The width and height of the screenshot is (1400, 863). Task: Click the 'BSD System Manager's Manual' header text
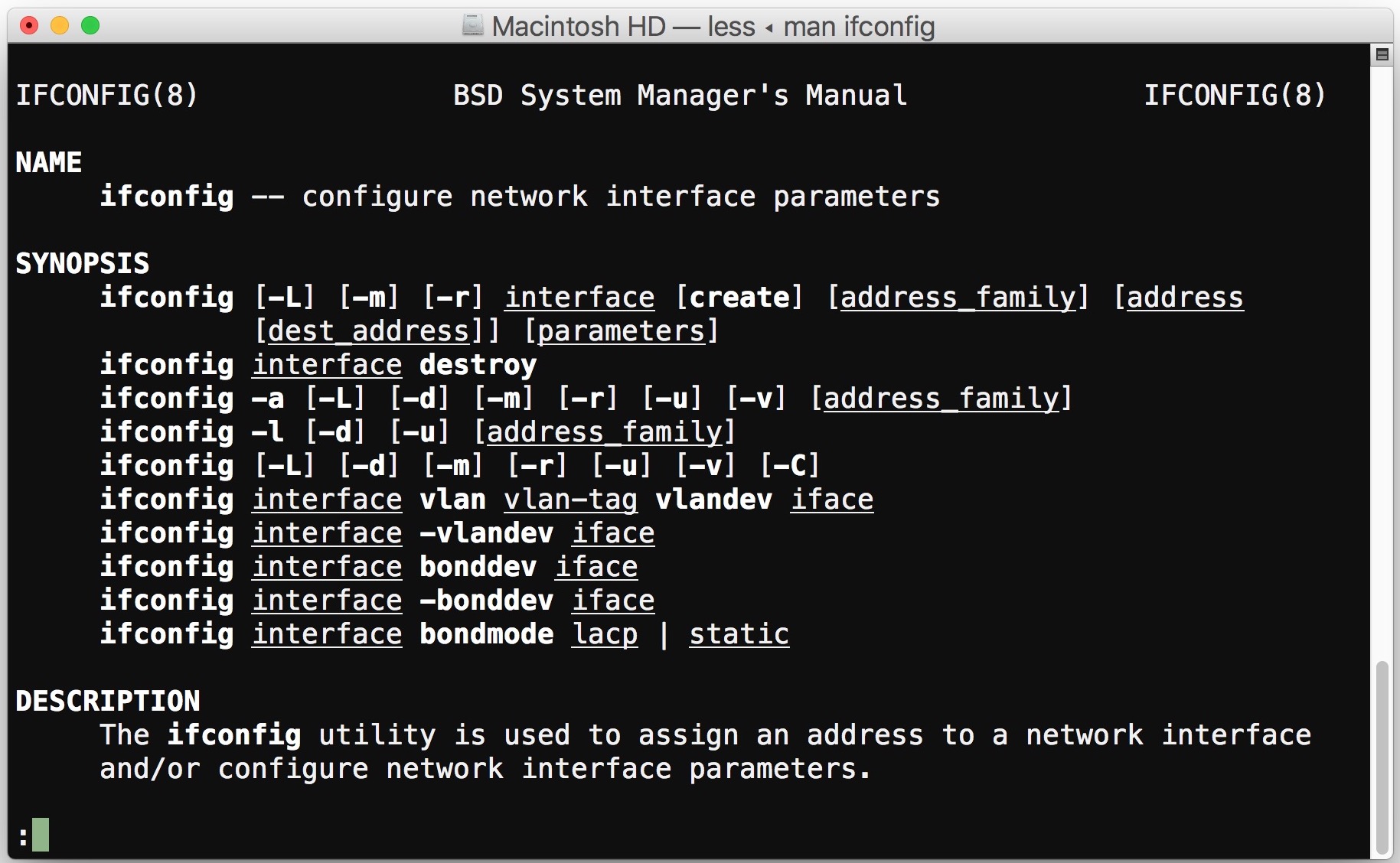click(x=680, y=96)
